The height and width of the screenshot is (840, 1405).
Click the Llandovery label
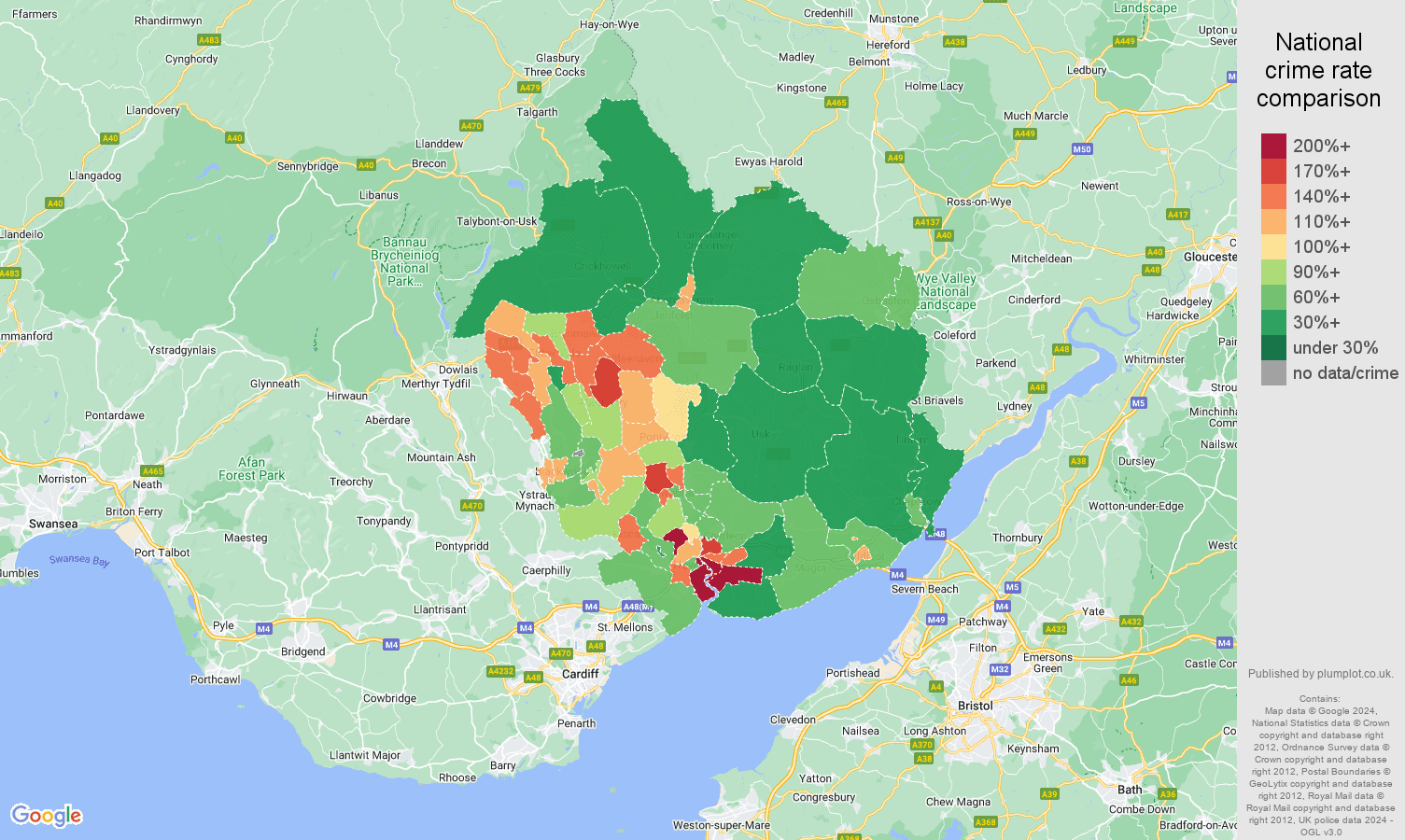click(152, 110)
